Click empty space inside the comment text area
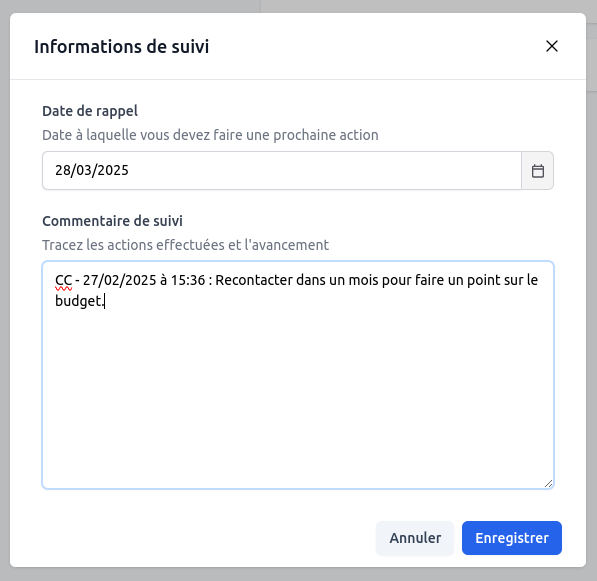This screenshot has height=581, width=597. (298, 396)
